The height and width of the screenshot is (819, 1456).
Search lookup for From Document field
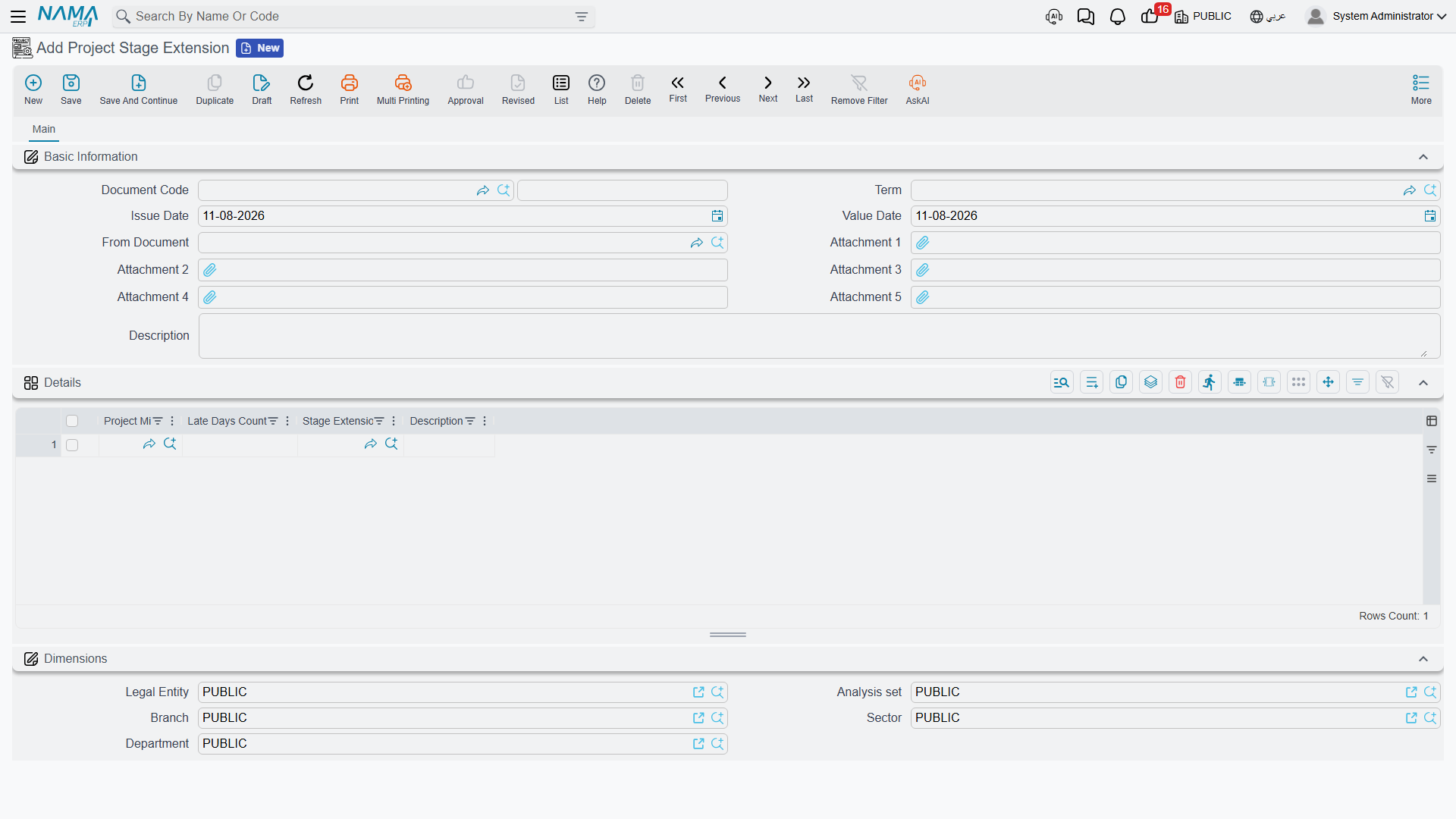pos(717,243)
